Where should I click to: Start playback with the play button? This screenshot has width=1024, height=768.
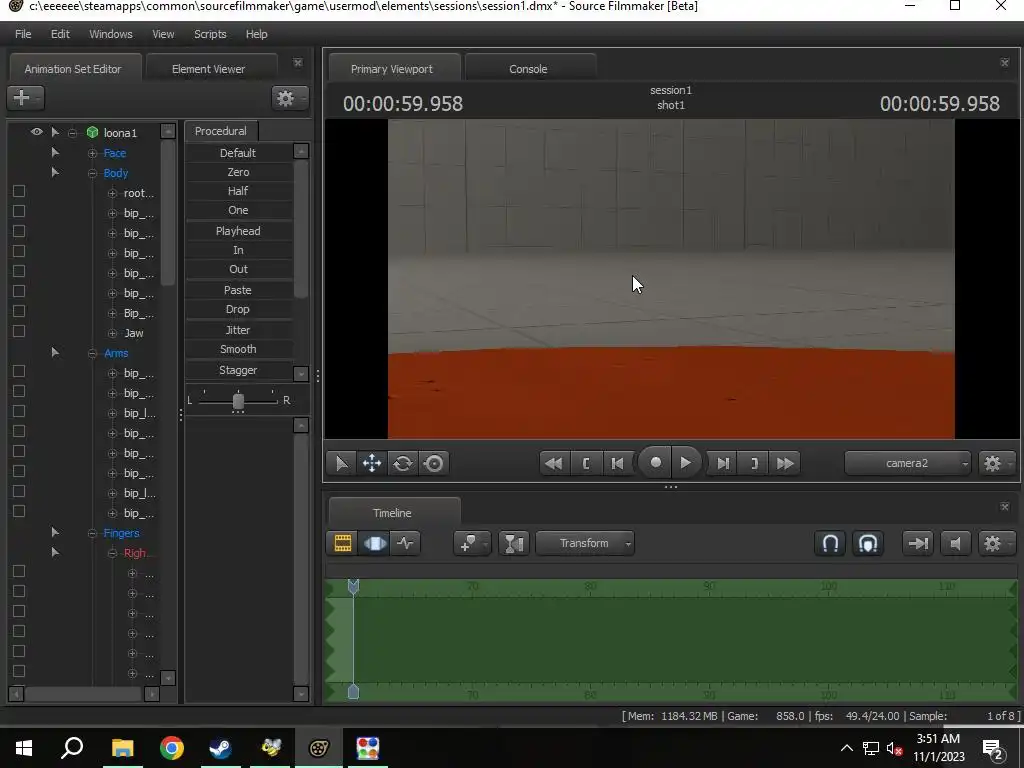(686, 463)
